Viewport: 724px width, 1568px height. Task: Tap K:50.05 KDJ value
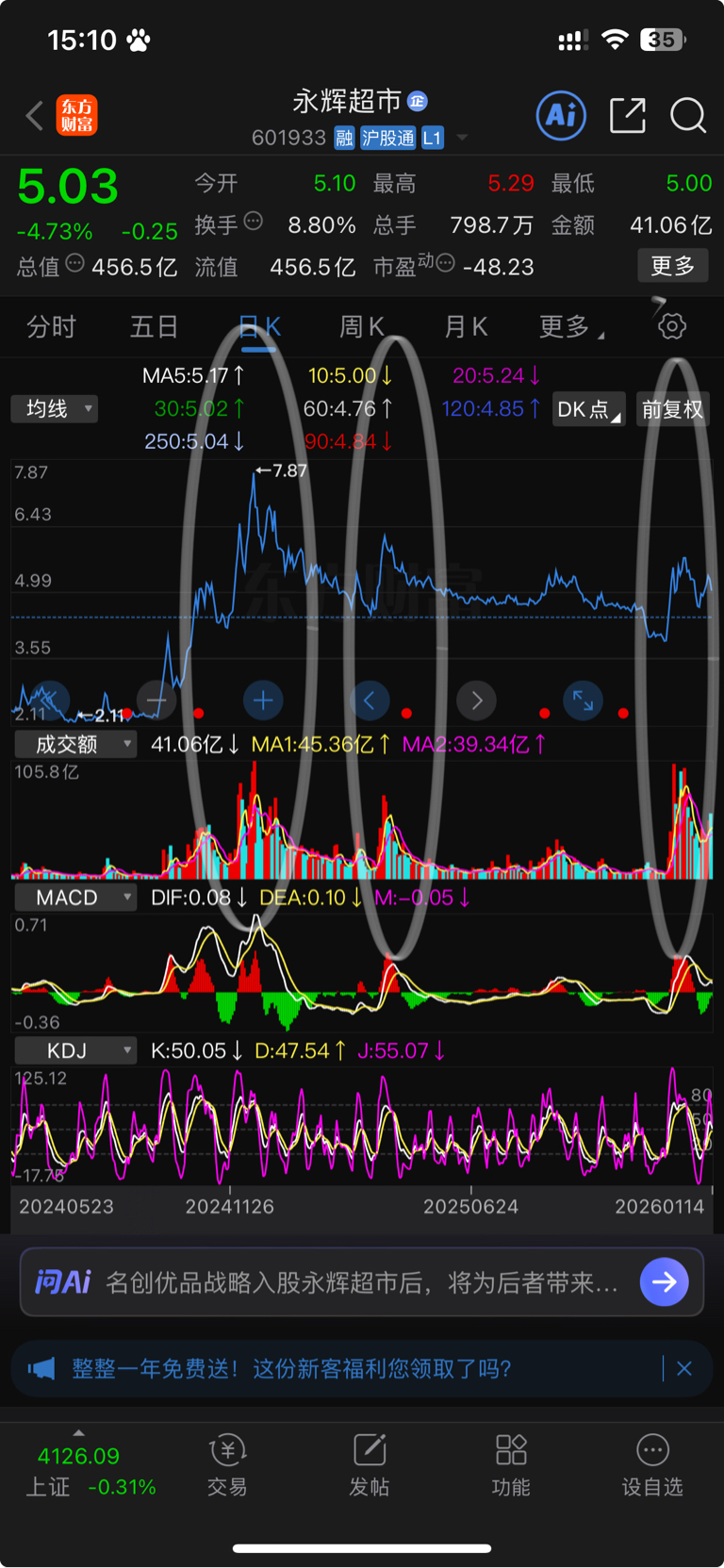(197, 1050)
